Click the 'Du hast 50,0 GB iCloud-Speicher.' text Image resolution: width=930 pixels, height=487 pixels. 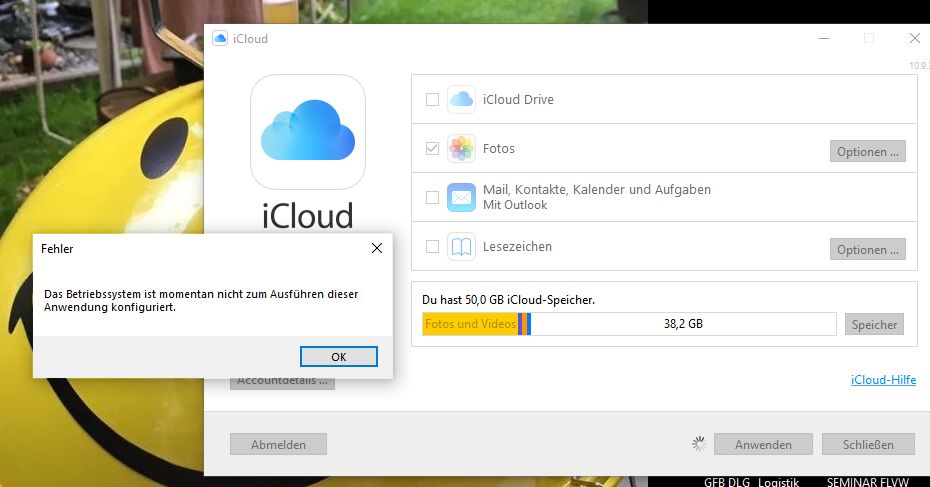[508, 300]
